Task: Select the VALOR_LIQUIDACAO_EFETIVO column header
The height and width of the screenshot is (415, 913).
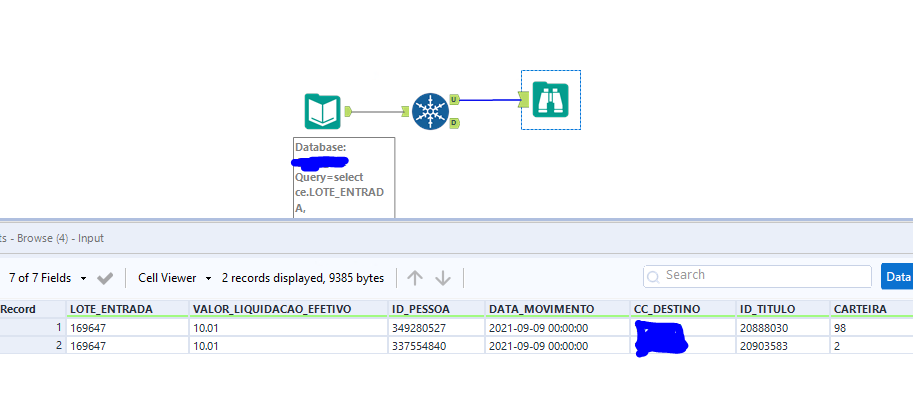Action: 289,309
